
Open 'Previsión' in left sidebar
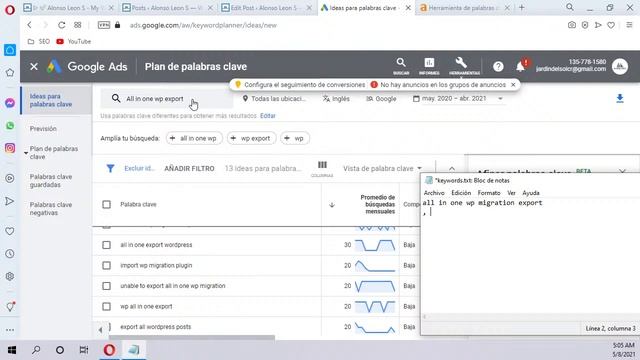pyautogui.click(x=43, y=129)
